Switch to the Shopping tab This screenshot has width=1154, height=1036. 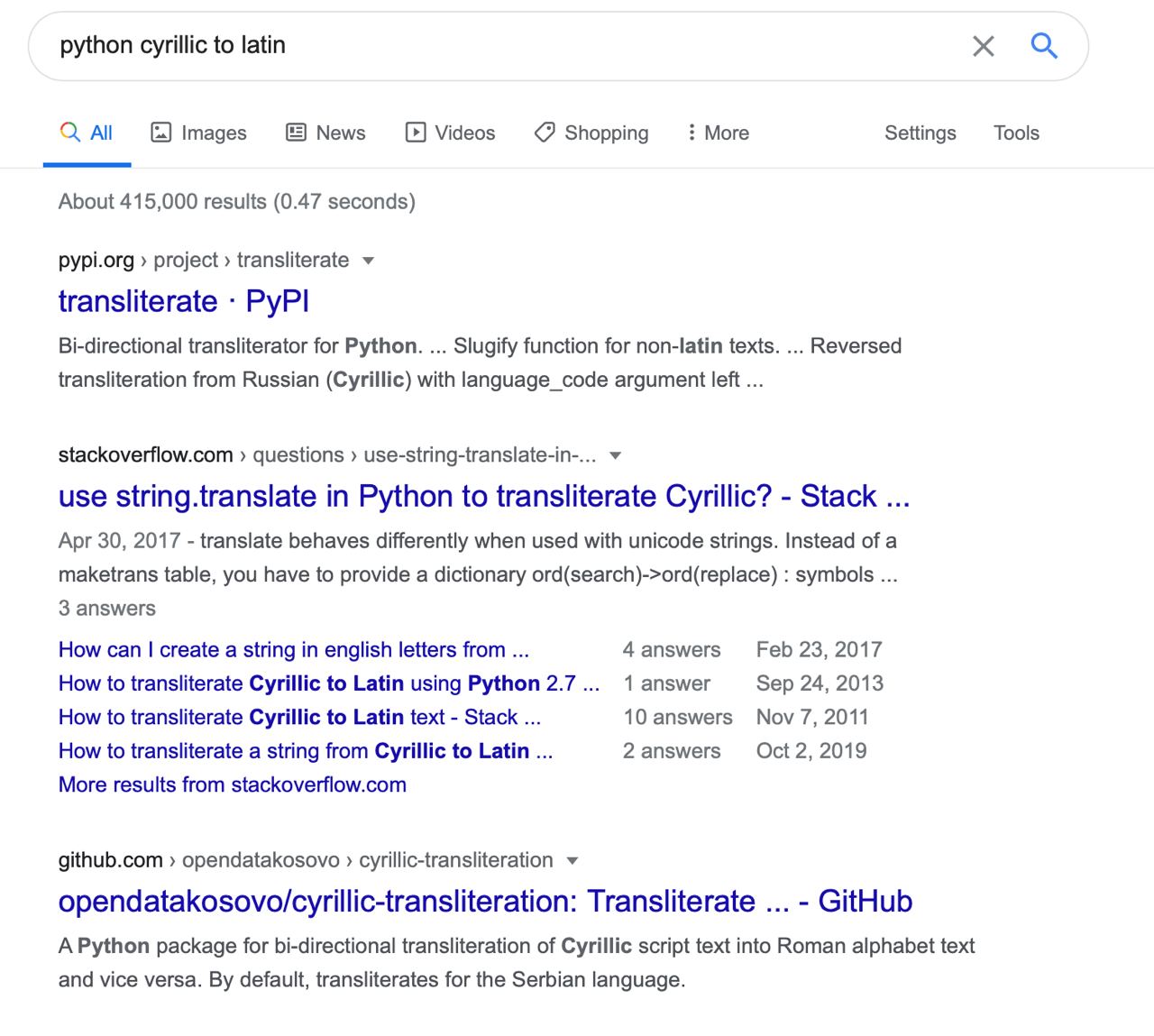(591, 133)
